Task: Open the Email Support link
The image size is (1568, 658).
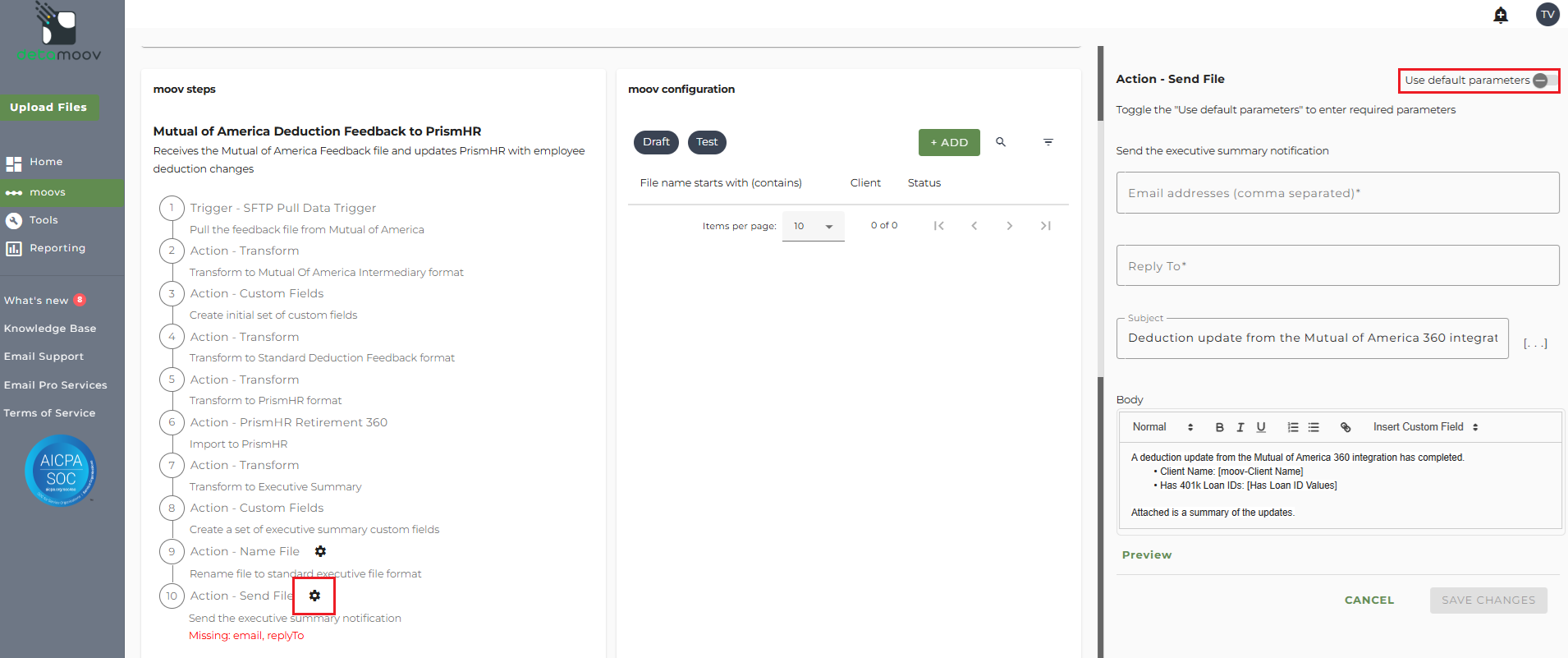Action: pyautogui.click(x=44, y=357)
